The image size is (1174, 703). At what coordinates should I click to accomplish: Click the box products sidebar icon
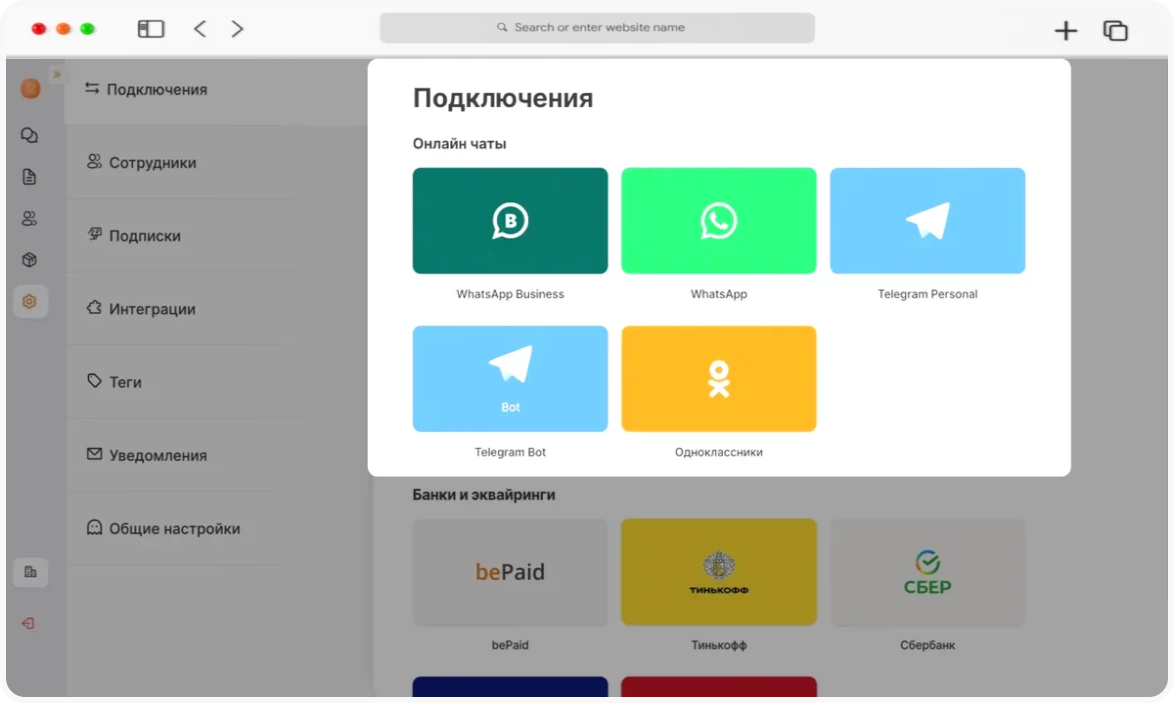29,260
